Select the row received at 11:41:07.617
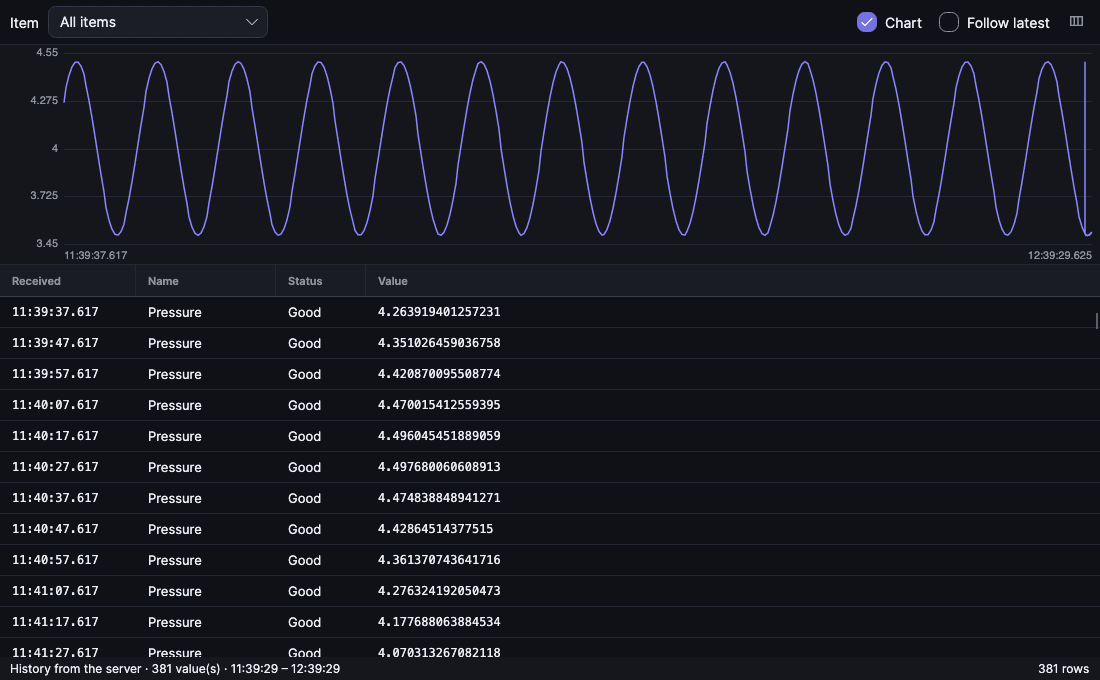The image size is (1100, 680). point(550,591)
